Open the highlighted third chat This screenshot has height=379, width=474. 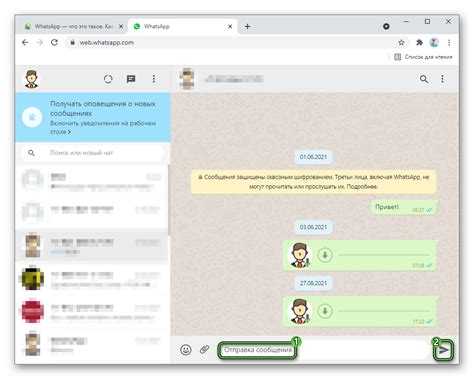92,246
